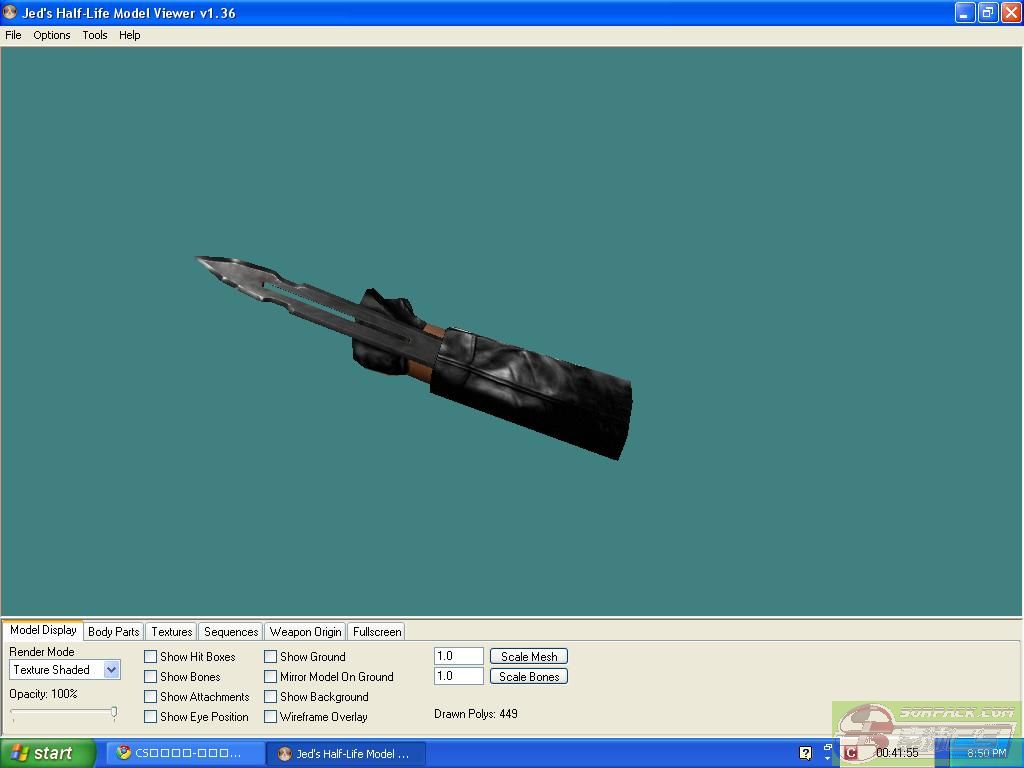Click the Scale Bones value field
1024x768 pixels.
click(458, 676)
